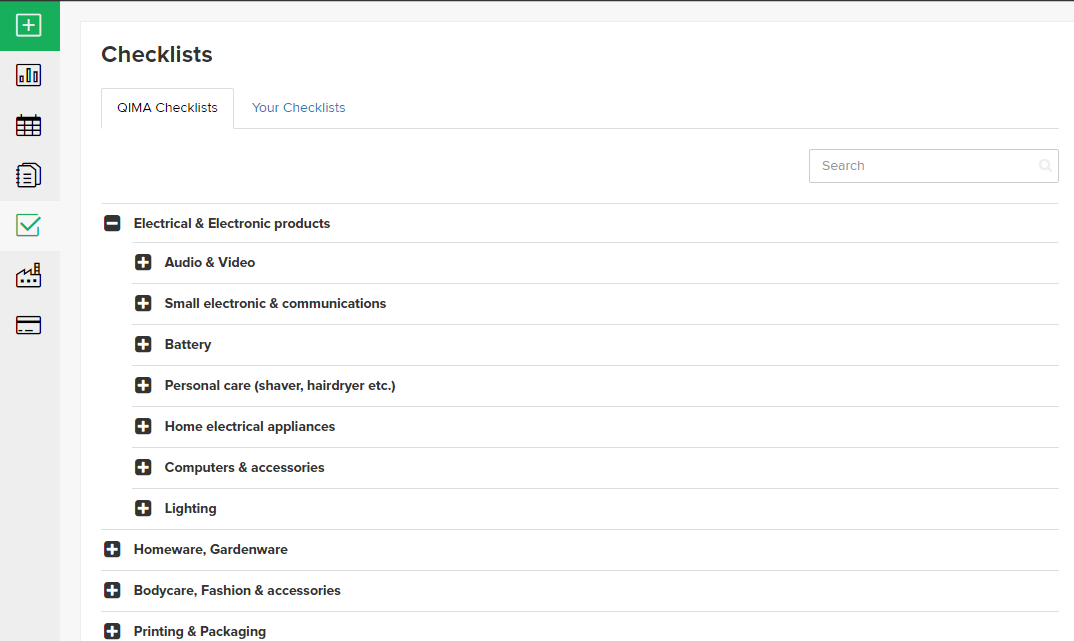Click Printing & Packaging label

(x=200, y=631)
